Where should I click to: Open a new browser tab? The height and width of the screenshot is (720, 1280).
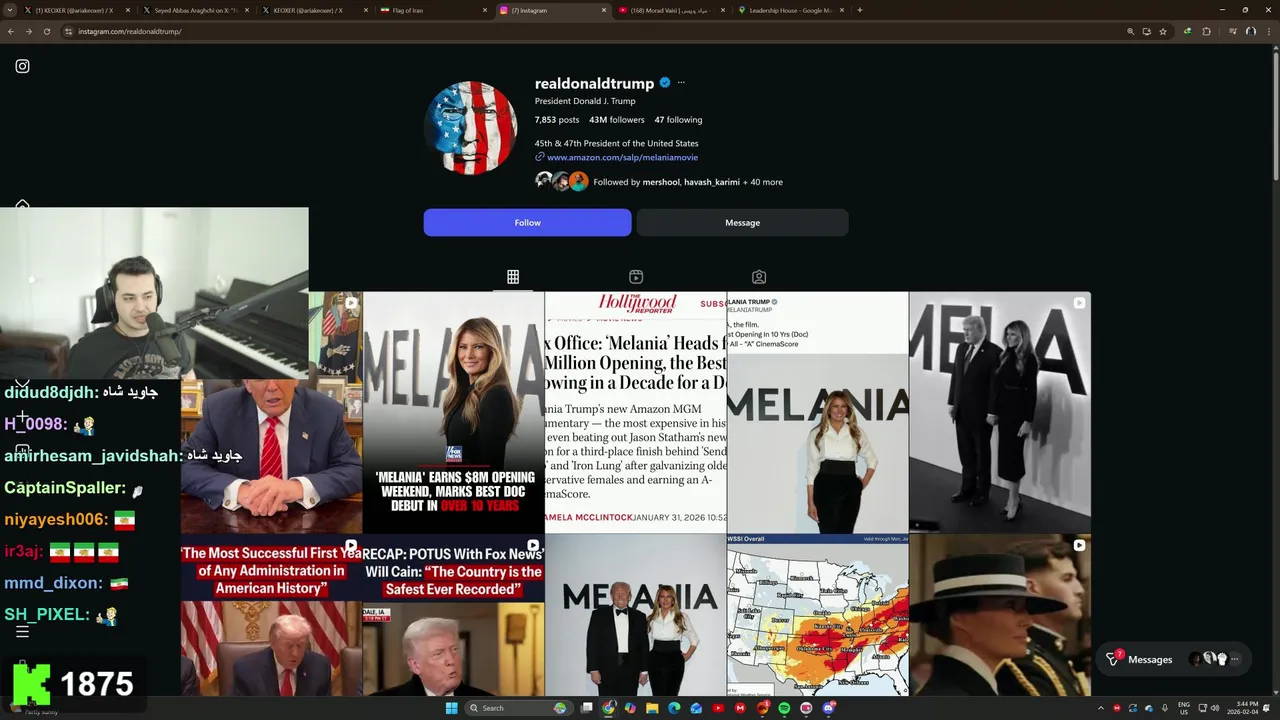[x=860, y=10]
